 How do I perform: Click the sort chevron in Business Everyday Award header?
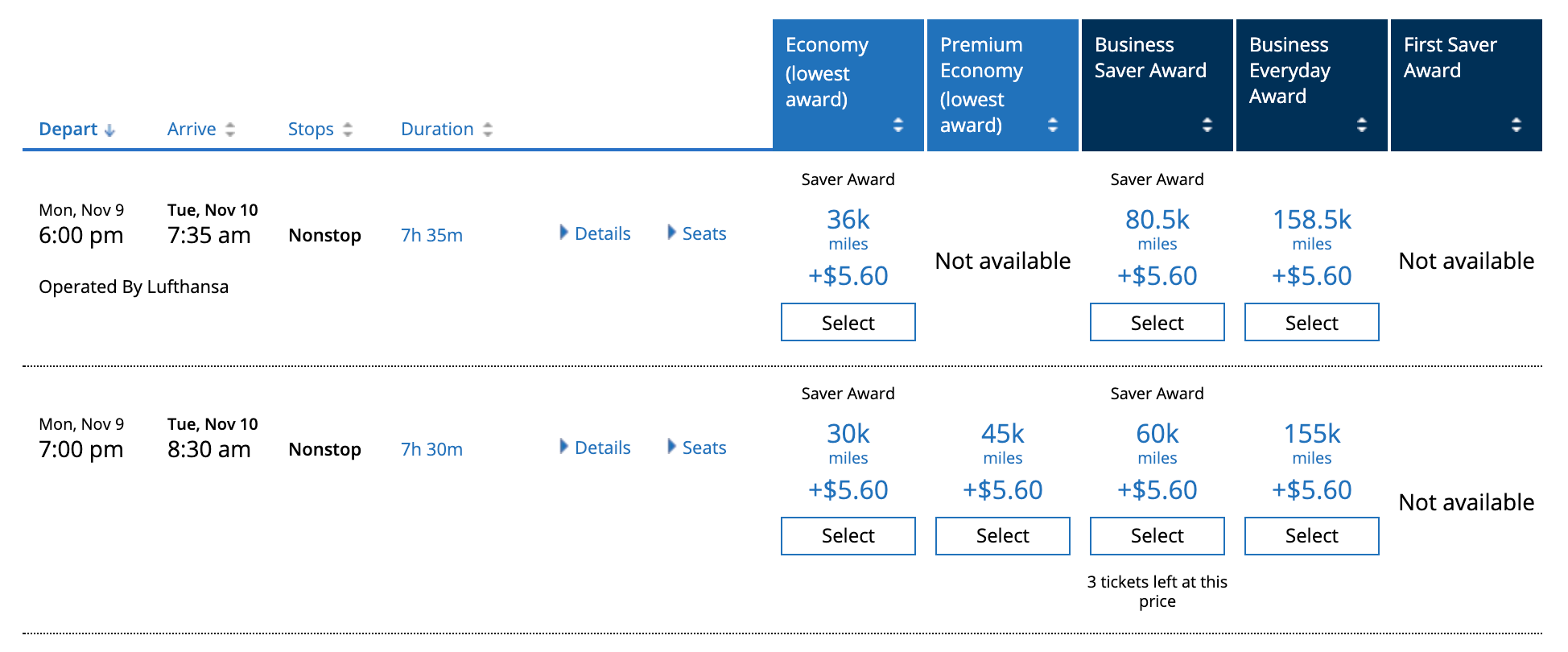click(x=1361, y=125)
